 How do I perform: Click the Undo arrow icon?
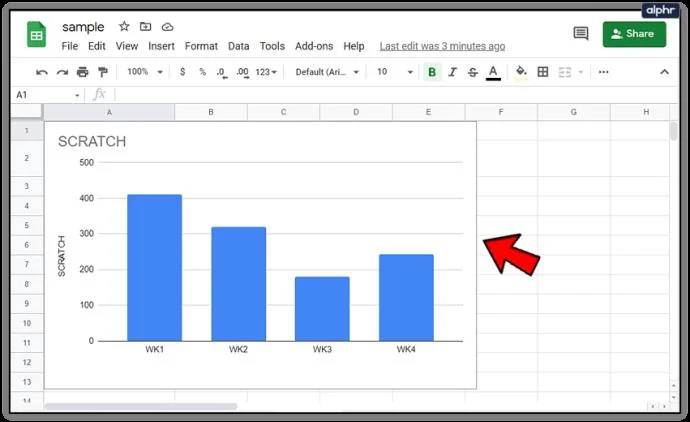pyautogui.click(x=42, y=72)
